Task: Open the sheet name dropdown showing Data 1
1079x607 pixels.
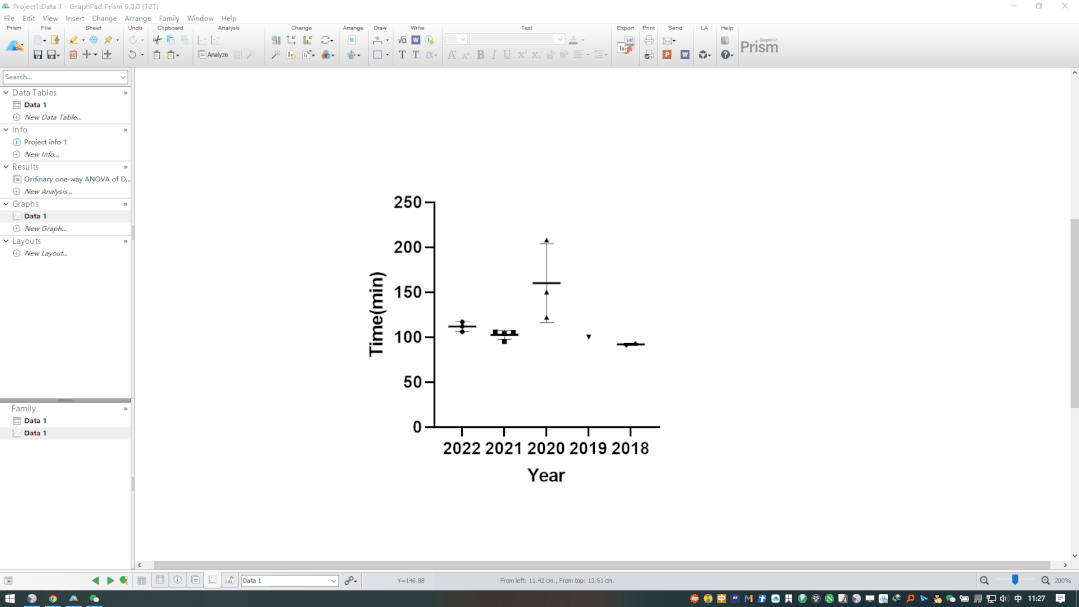Action: (333, 581)
